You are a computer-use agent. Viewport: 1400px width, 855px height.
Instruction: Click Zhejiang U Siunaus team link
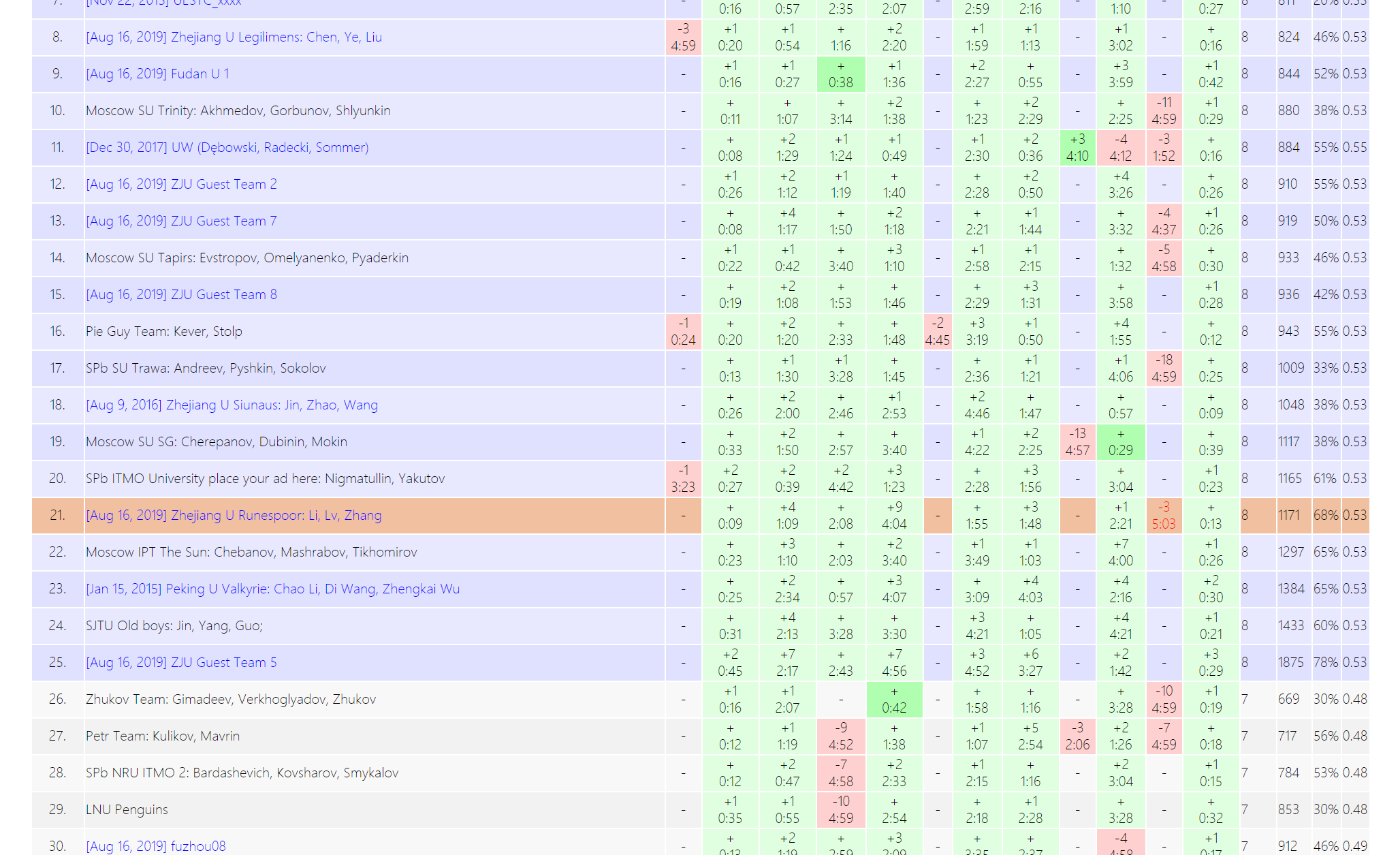(232, 405)
